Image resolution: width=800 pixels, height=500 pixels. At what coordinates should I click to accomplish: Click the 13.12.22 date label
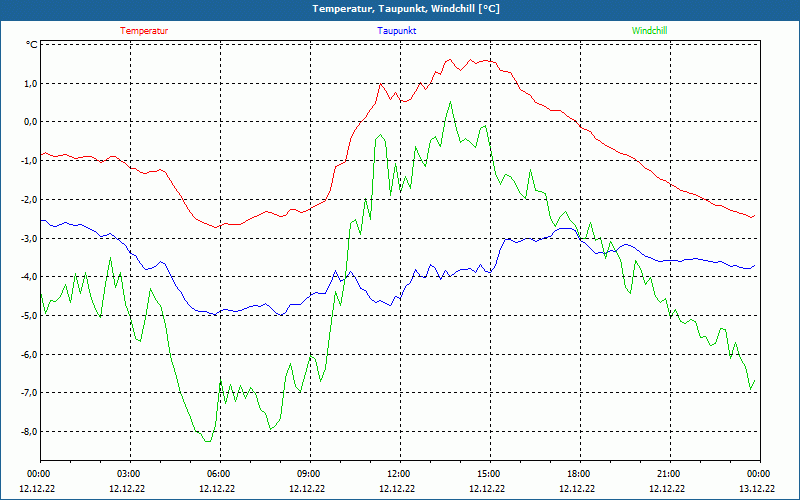coord(757,488)
